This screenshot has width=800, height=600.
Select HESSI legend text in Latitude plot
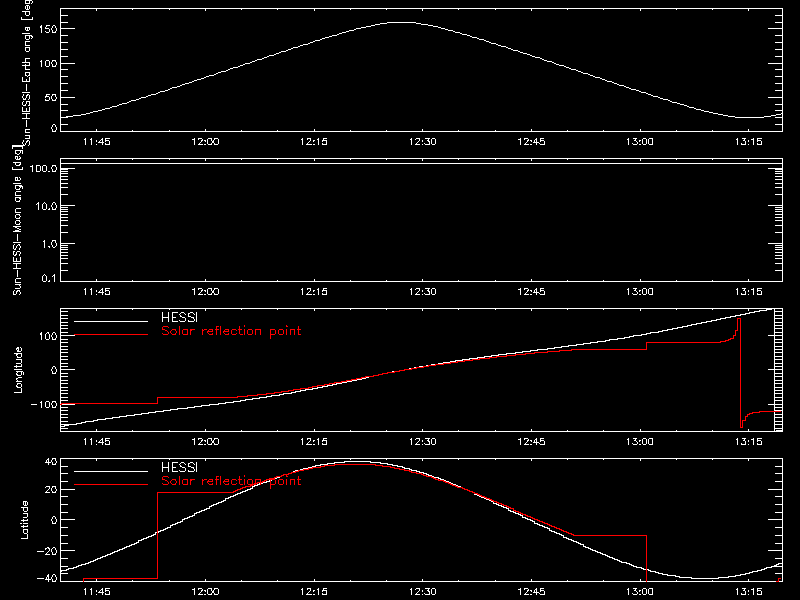179,467
